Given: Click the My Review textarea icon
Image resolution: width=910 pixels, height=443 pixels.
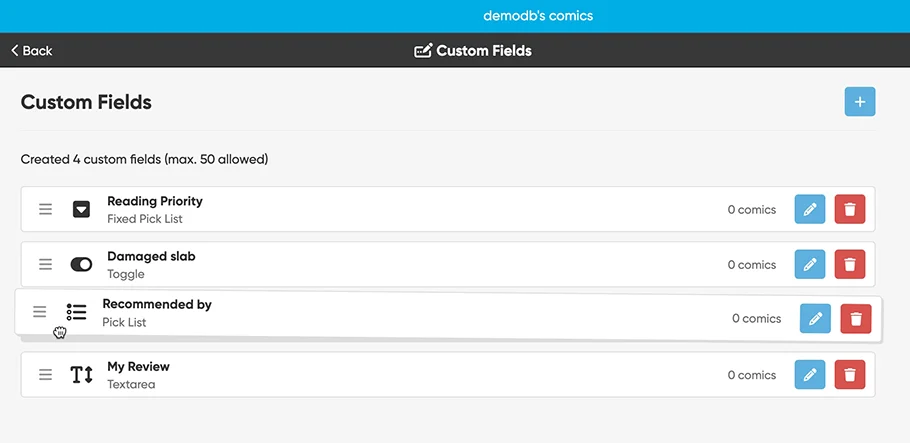Looking at the screenshot, I should (x=81, y=375).
